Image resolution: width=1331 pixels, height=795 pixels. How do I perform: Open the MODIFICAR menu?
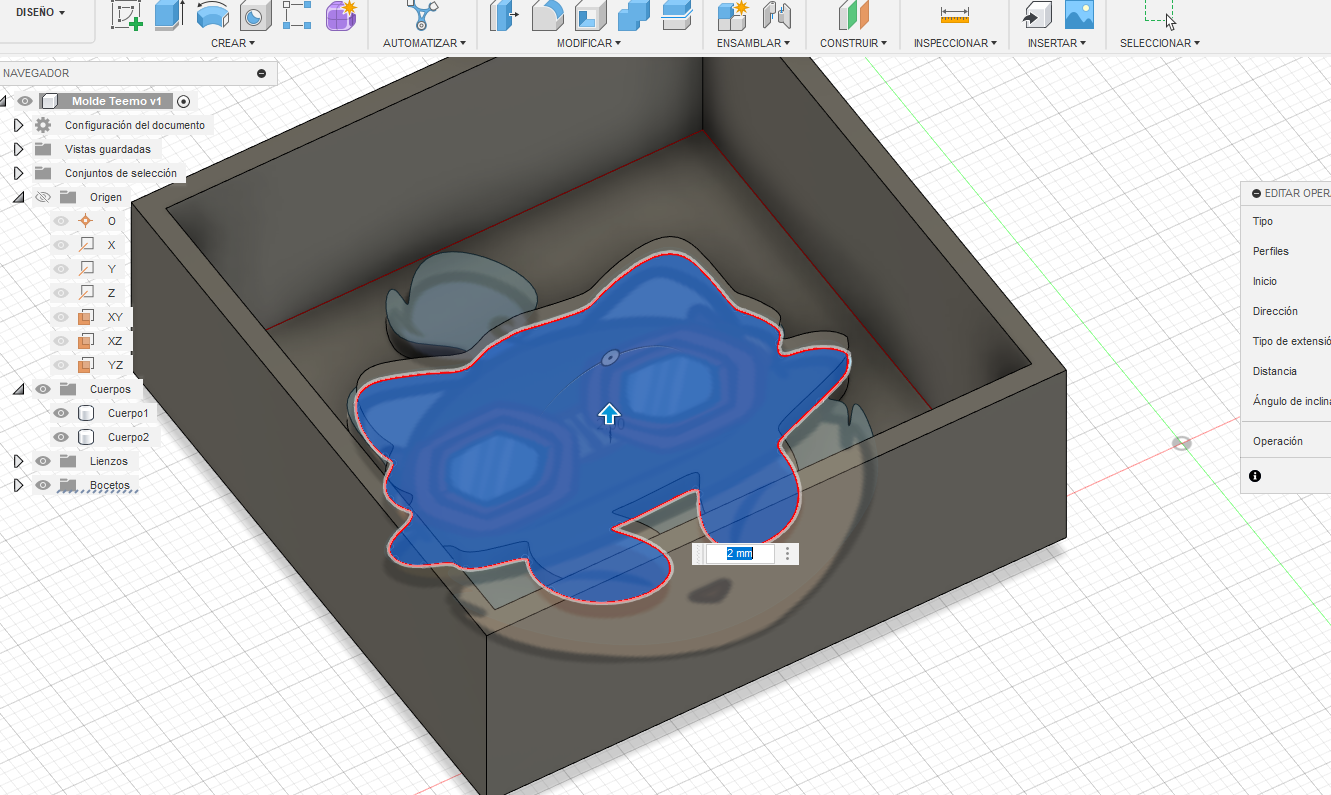pos(589,43)
